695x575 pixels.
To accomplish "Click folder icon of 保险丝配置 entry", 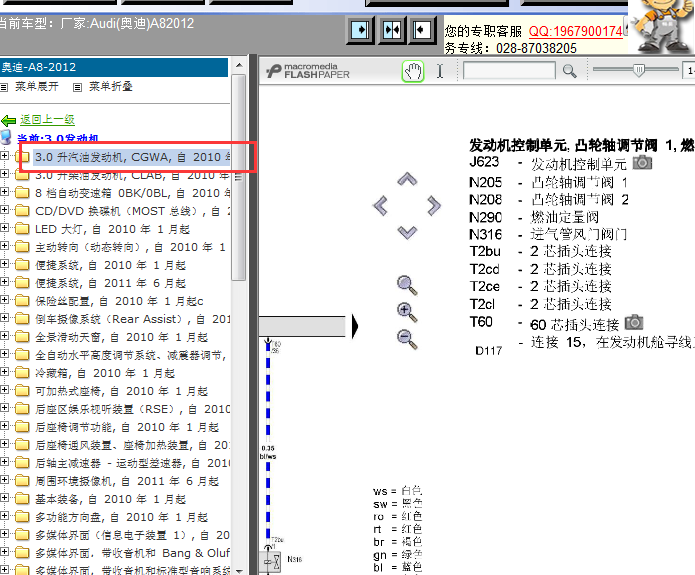I will pos(22,301).
